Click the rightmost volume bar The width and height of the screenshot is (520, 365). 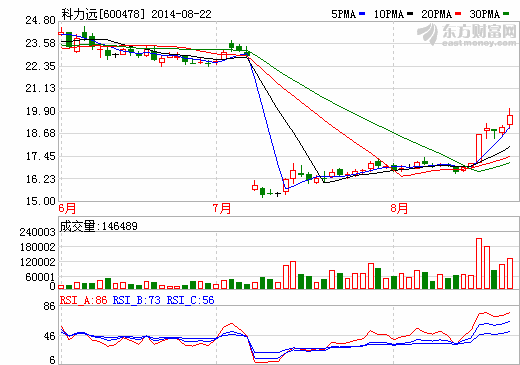(x=510, y=274)
